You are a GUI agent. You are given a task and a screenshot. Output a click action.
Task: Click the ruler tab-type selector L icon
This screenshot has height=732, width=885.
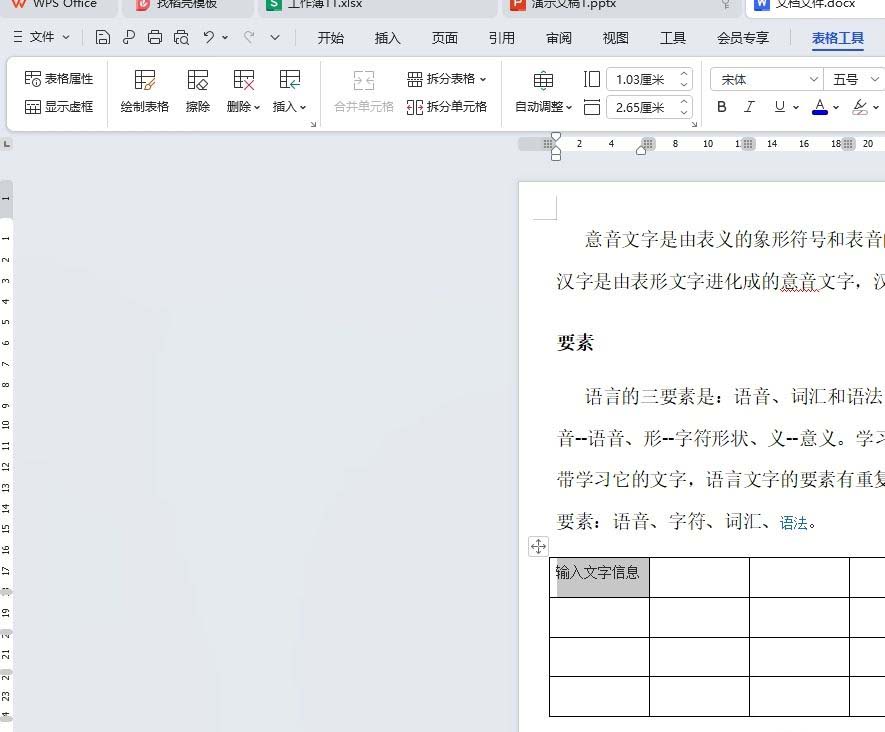(x=6, y=144)
